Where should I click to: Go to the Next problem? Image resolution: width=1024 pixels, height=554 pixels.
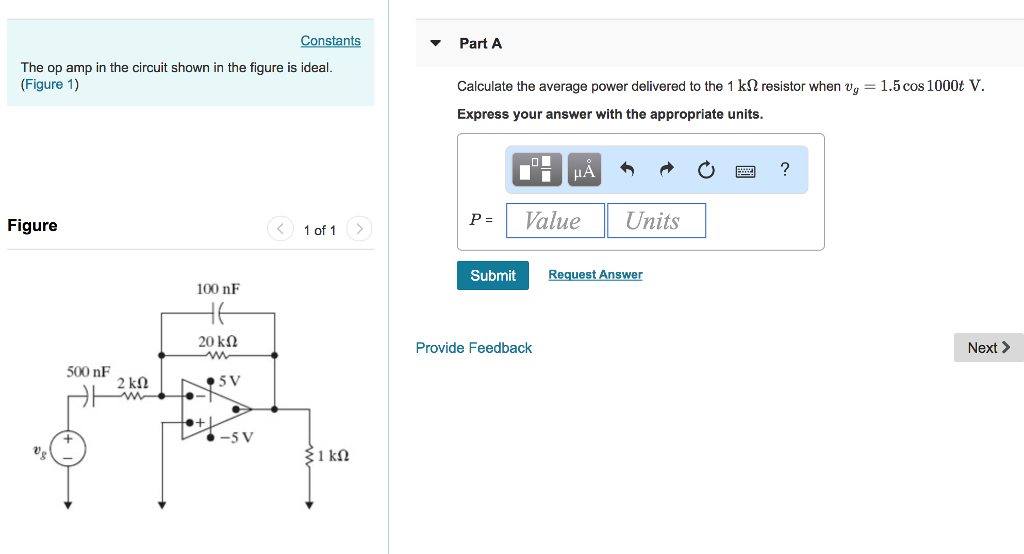(x=989, y=348)
